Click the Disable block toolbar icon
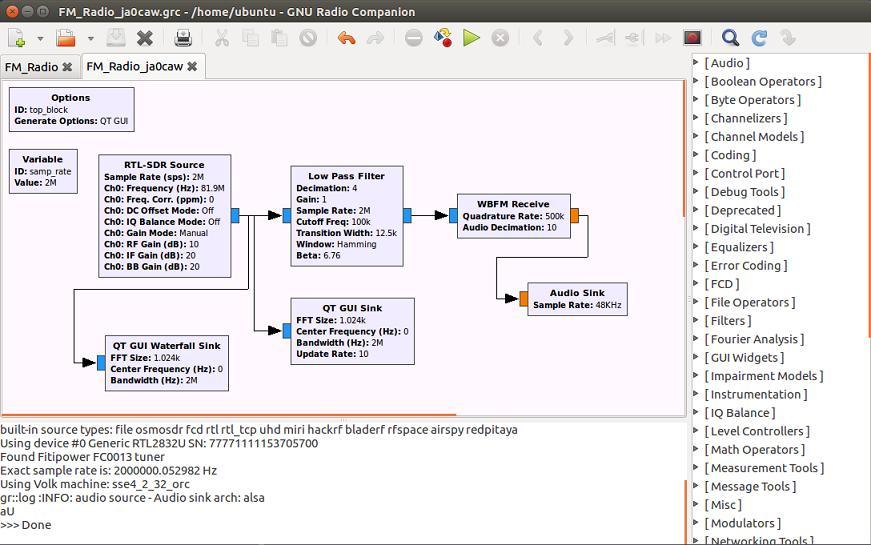 coord(634,38)
